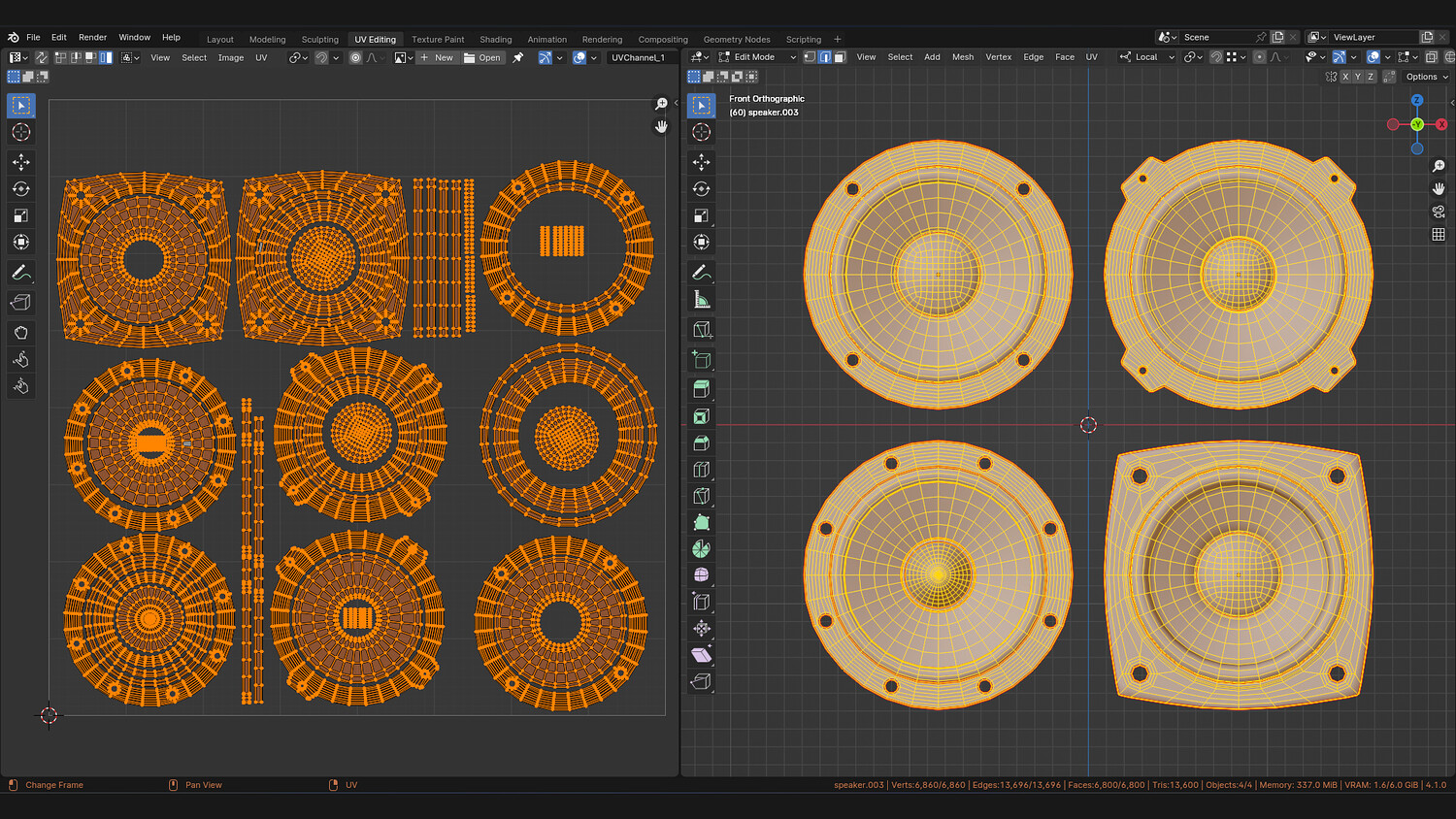Image resolution: width=1456 pixels, height=819 pixels.
Task: Open the Edit Mode dropdown
Action: point(757,57)
